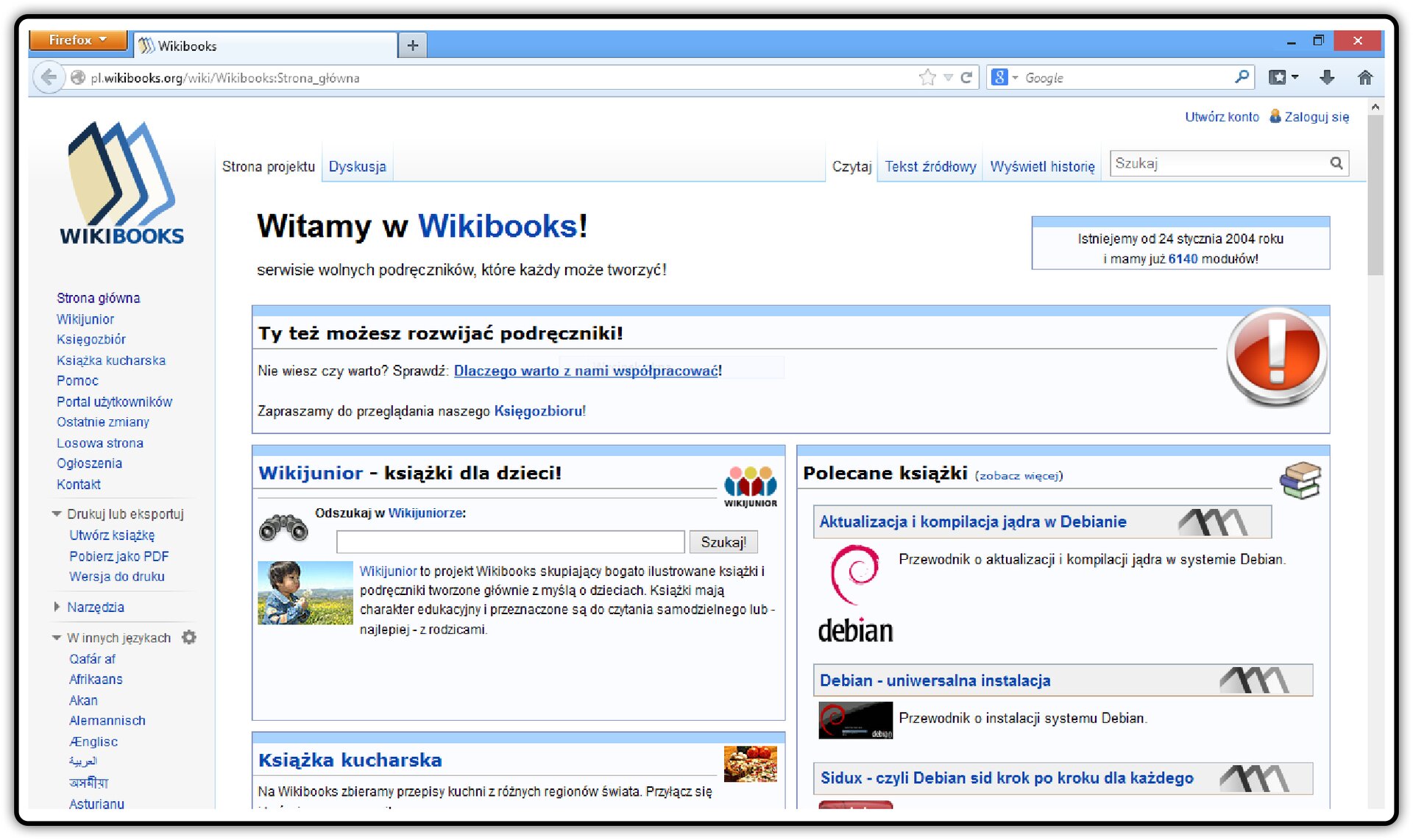Select the Strona projektu tab
The height and width of the screenshot is (840, 1413).
(x=268, y=166)
